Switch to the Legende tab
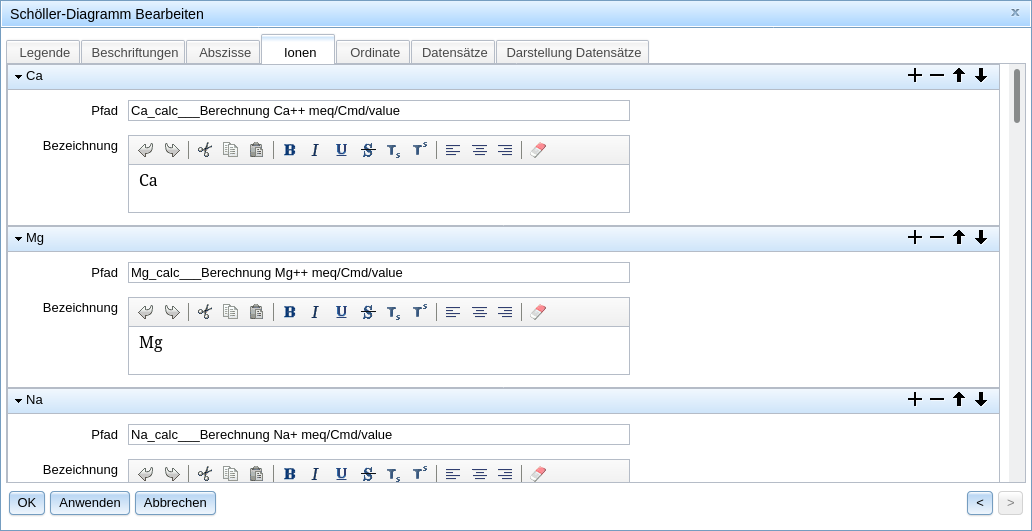Image resolution: width=1032 pixels, height=531 pixels. 44,53
